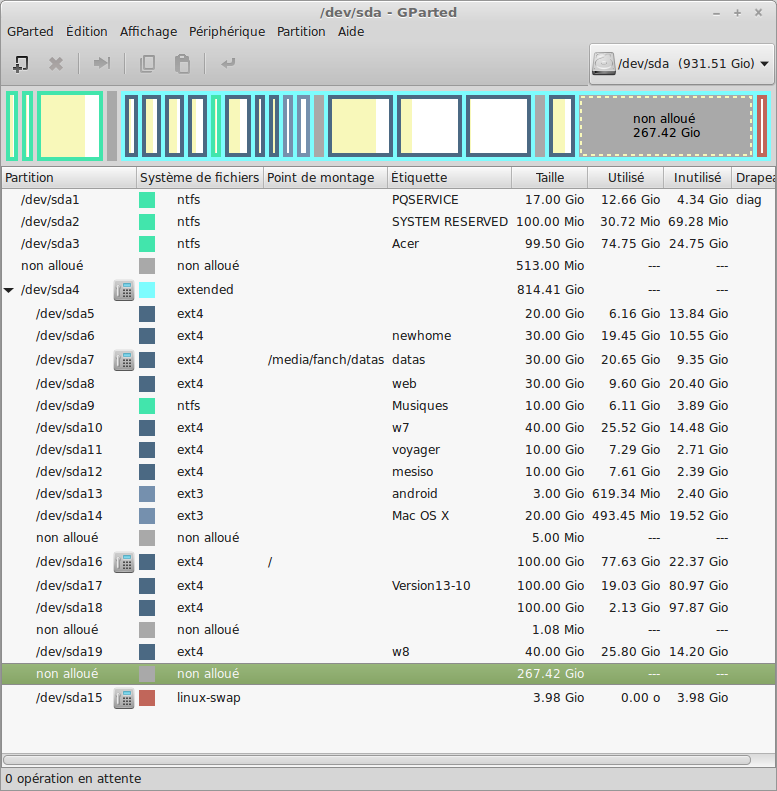Collapse the /dev/sda4 extended partition tree

click(x=9, y=290)
